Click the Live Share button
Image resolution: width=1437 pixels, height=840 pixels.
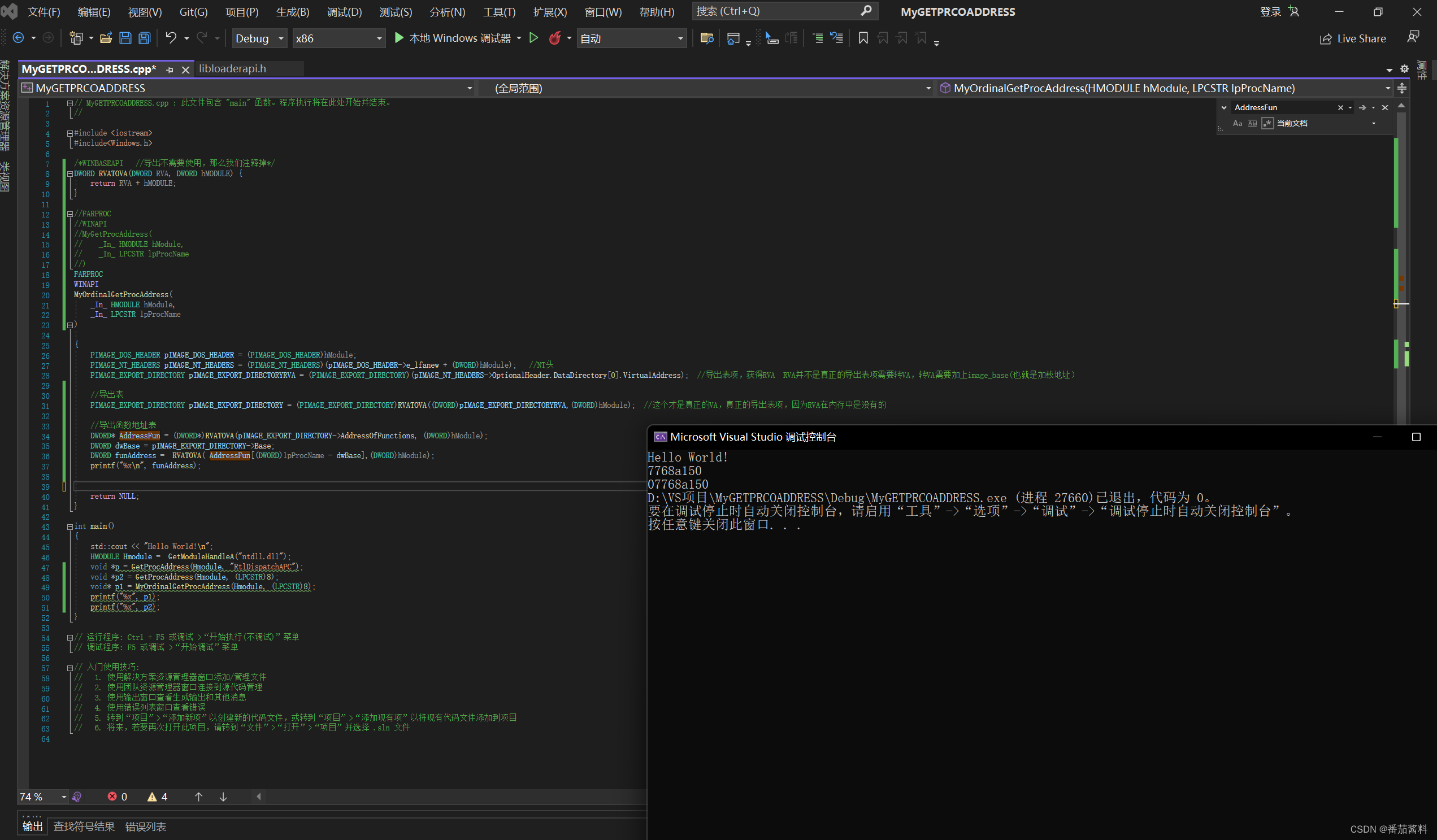tap(1353, 38)
